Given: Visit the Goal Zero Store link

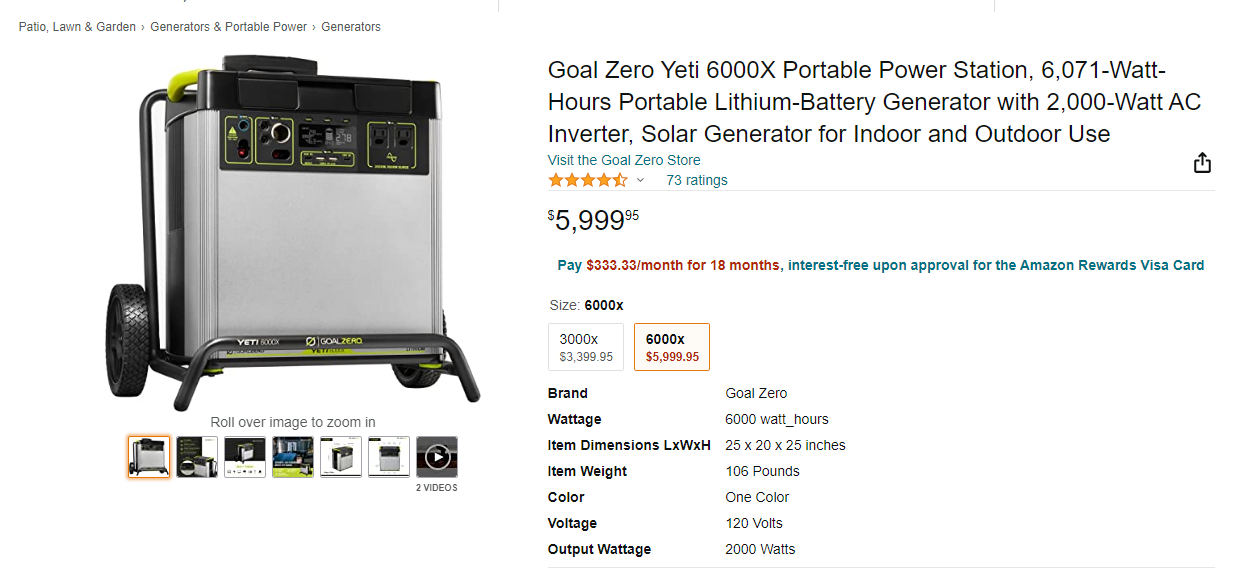Looking at the screenshot, I should (623, 160).
